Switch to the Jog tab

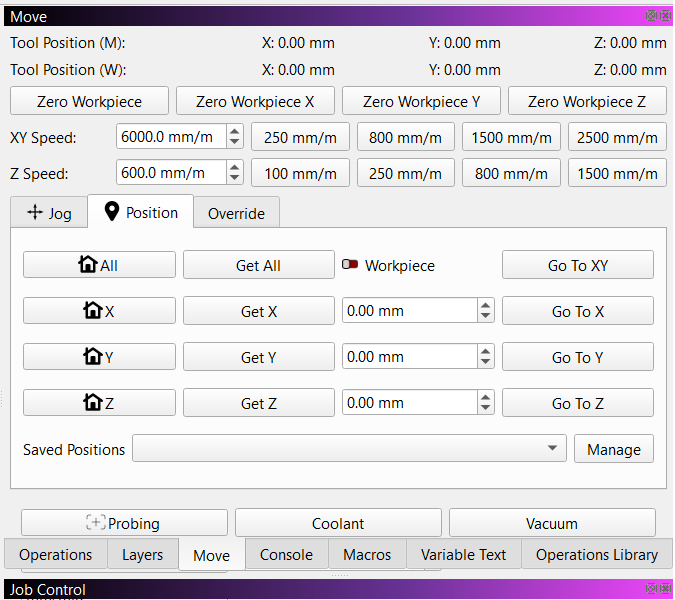[49, 213]
